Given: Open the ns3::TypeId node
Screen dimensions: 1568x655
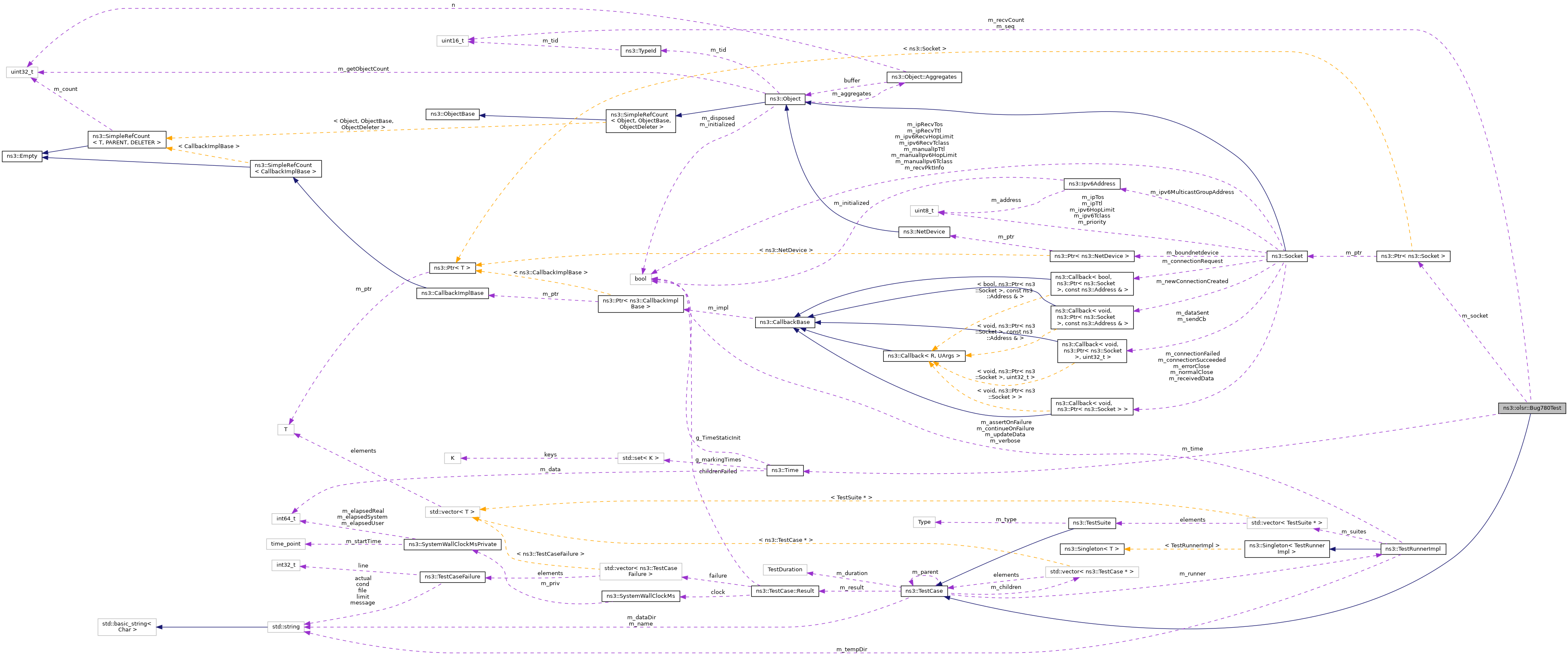Looking at the screenshot, I should pyautogui.click(x=641, y=50).
